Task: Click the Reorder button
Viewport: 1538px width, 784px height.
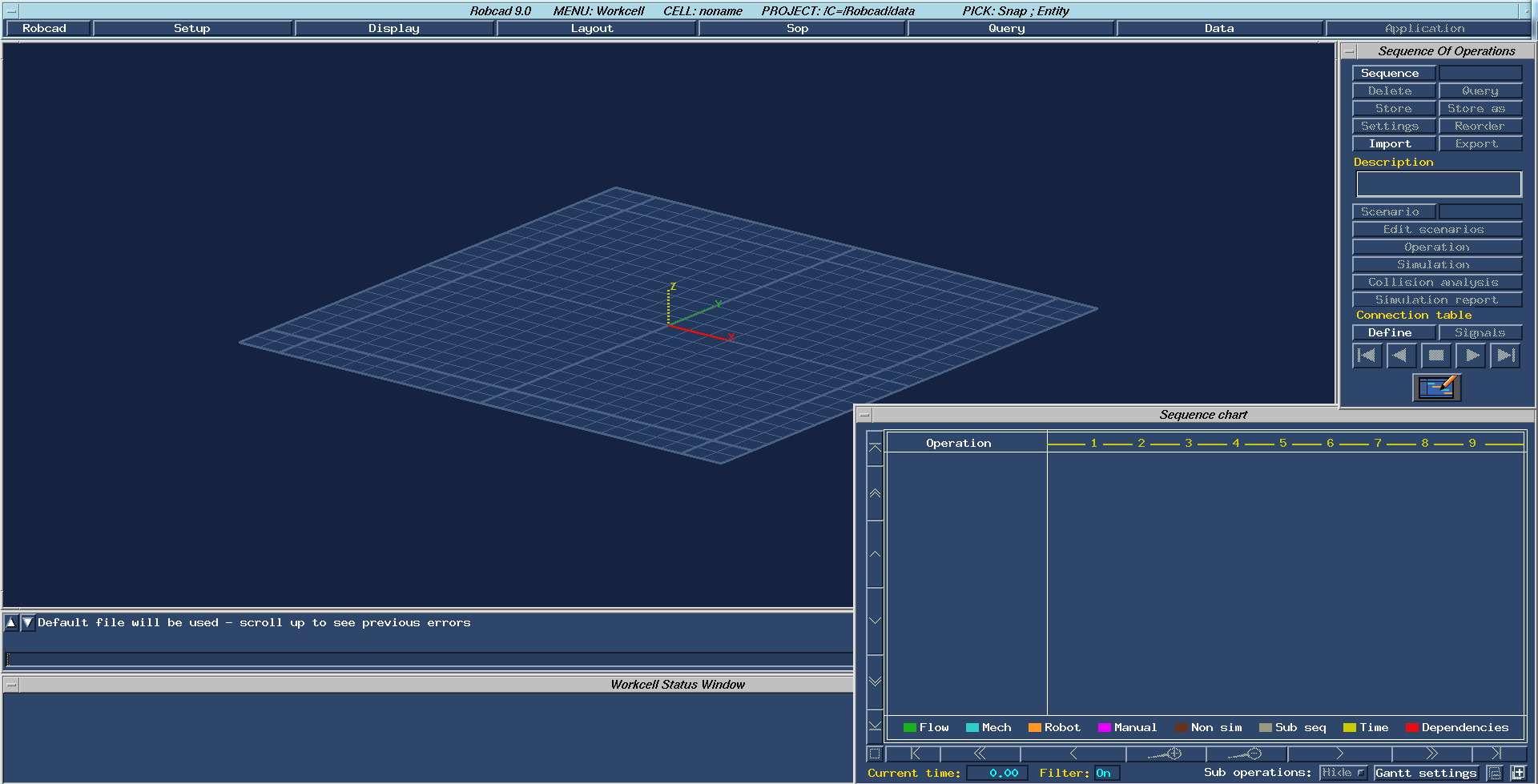Action: [1480, 127]
